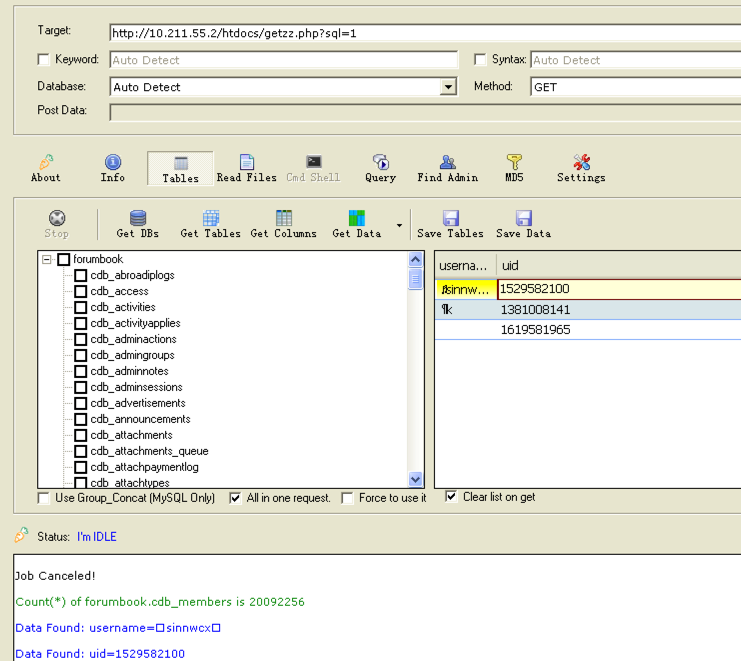741x661 pixels.
Task: Click the uid column header
Action: pyautogui.click(x=618, y=265)
